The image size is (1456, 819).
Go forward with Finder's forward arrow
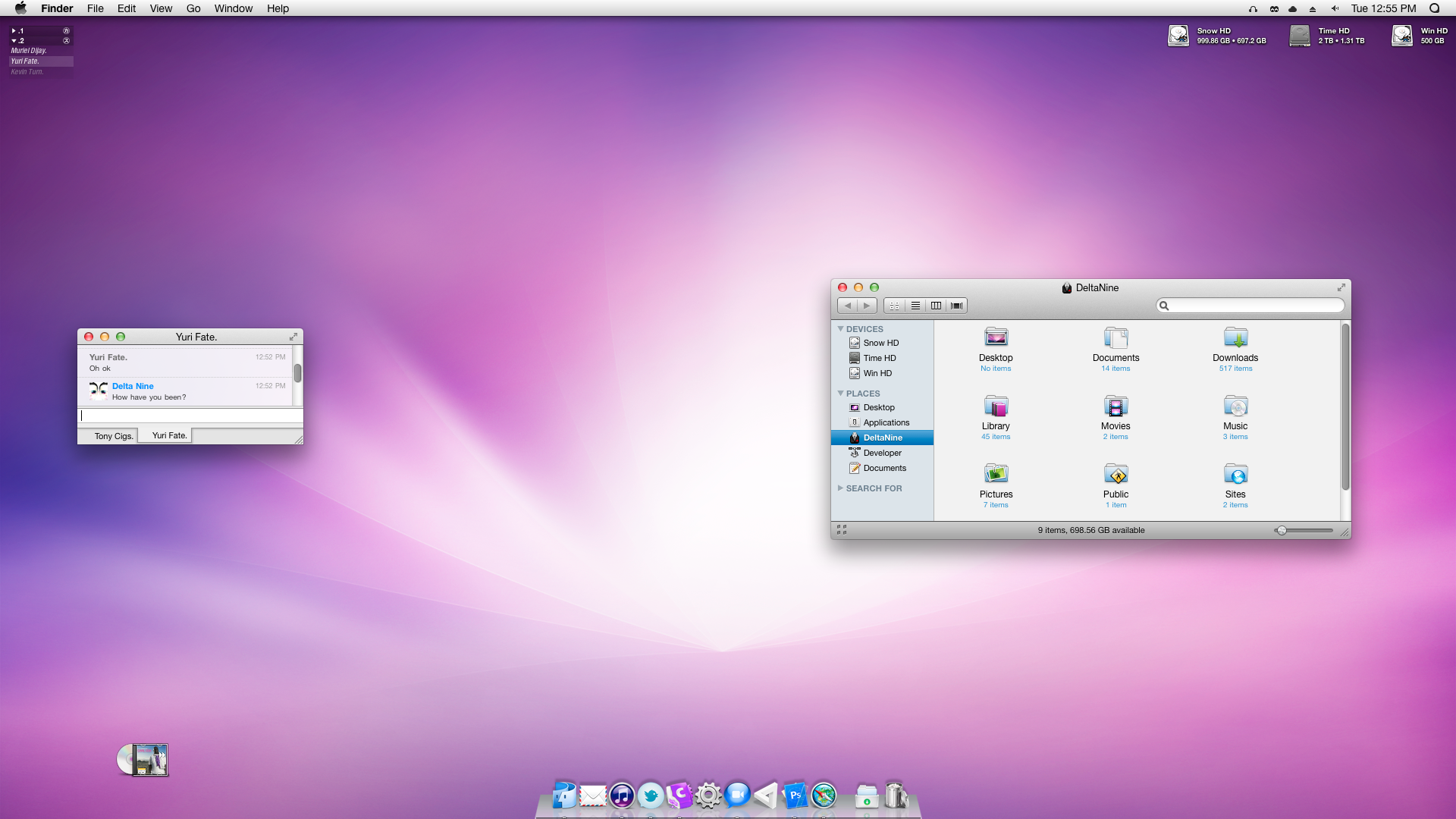(867, 306)
